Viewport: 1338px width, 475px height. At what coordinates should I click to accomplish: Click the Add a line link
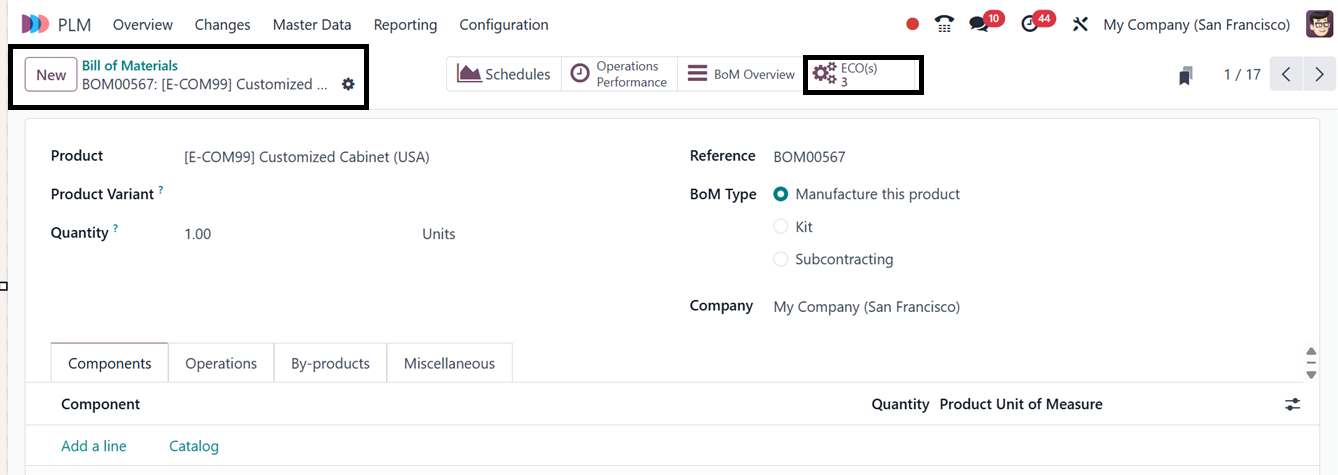[x=94, y=446]
